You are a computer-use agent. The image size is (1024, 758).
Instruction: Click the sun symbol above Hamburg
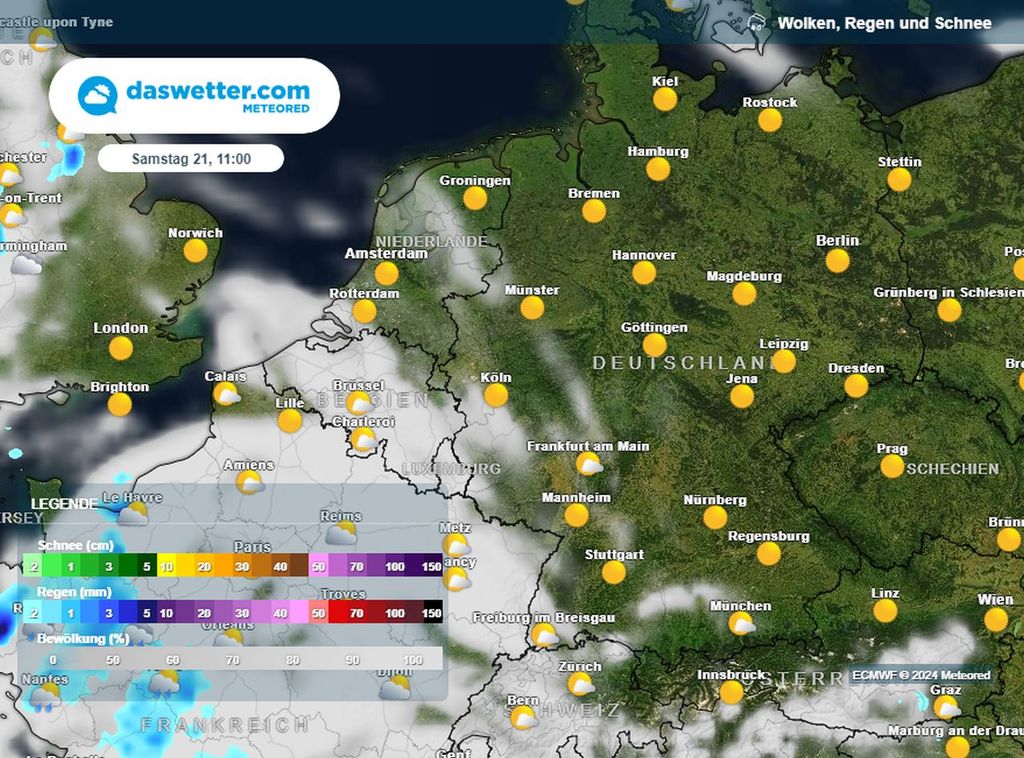(x=657, y=170)
